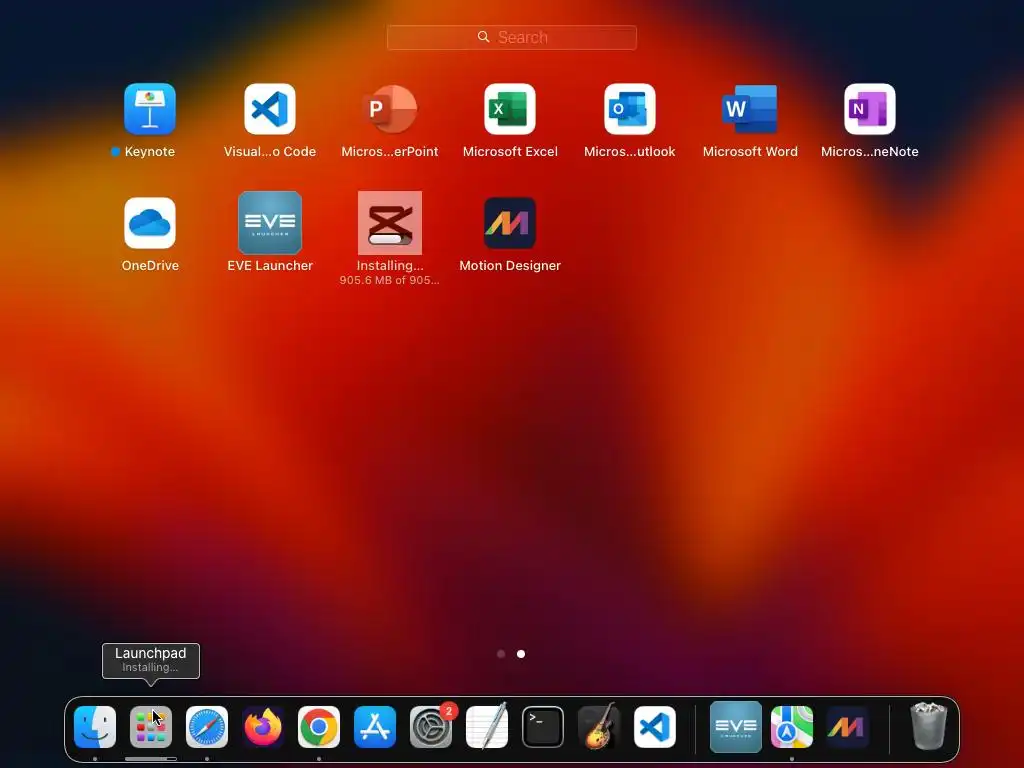The height and width of the screenshot is (768, 1024).
Task: Click the 'Visual...o Code' label text
Action: 270,152
